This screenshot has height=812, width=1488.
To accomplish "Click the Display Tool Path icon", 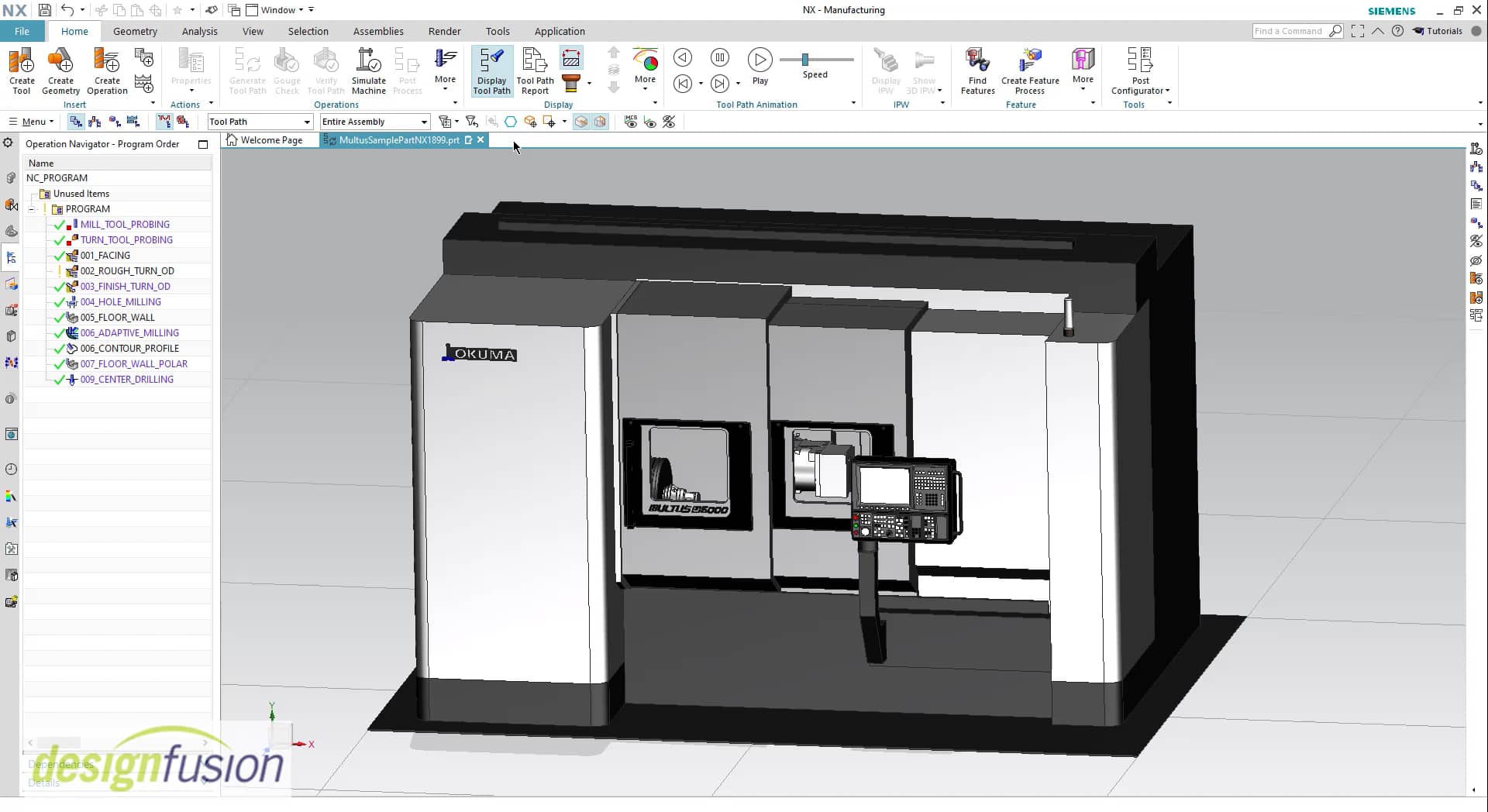I will point(491,70).
